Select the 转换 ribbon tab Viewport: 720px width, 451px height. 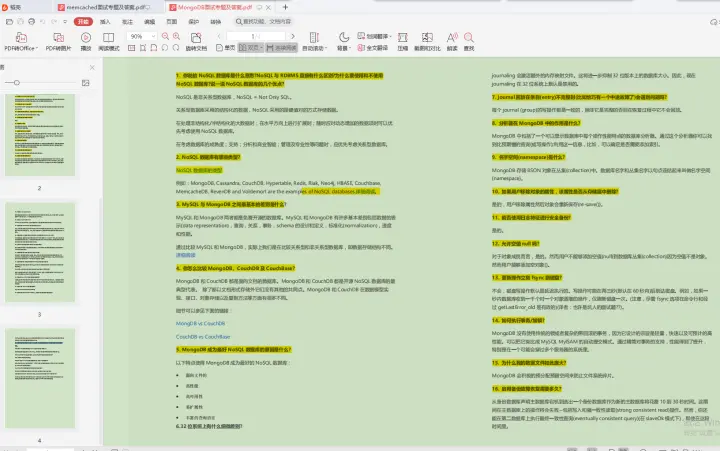(216, 22)
